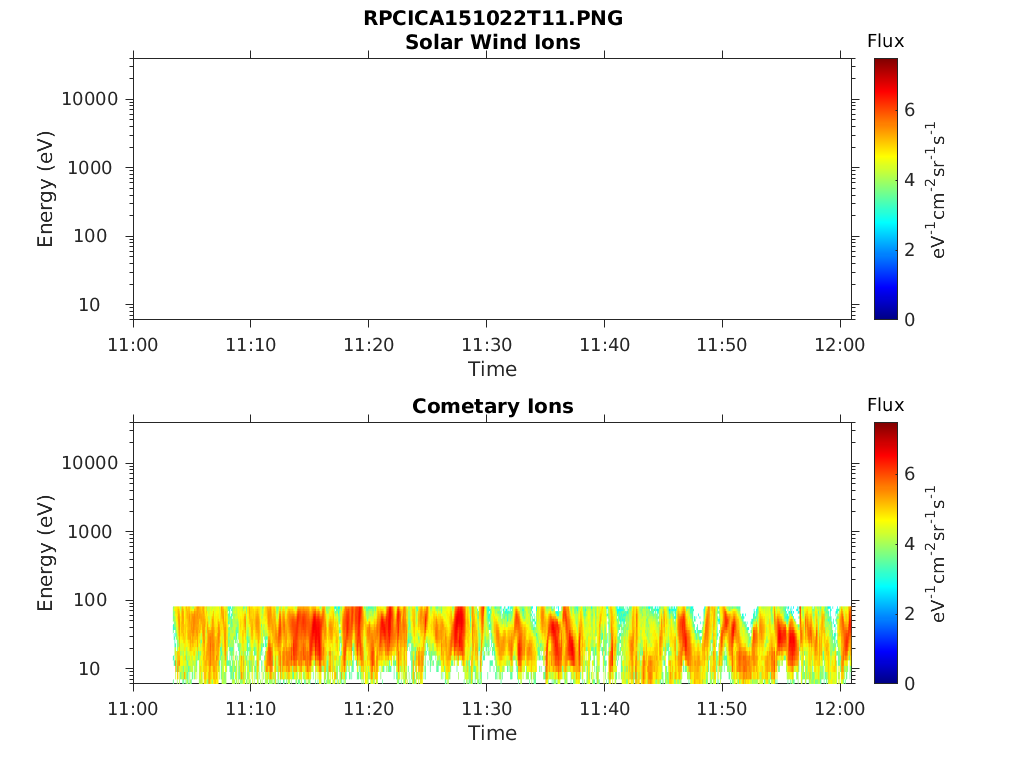Click the Time axis label under Solar Wind plot
1024x768 pixels.
tap(492, 369)
